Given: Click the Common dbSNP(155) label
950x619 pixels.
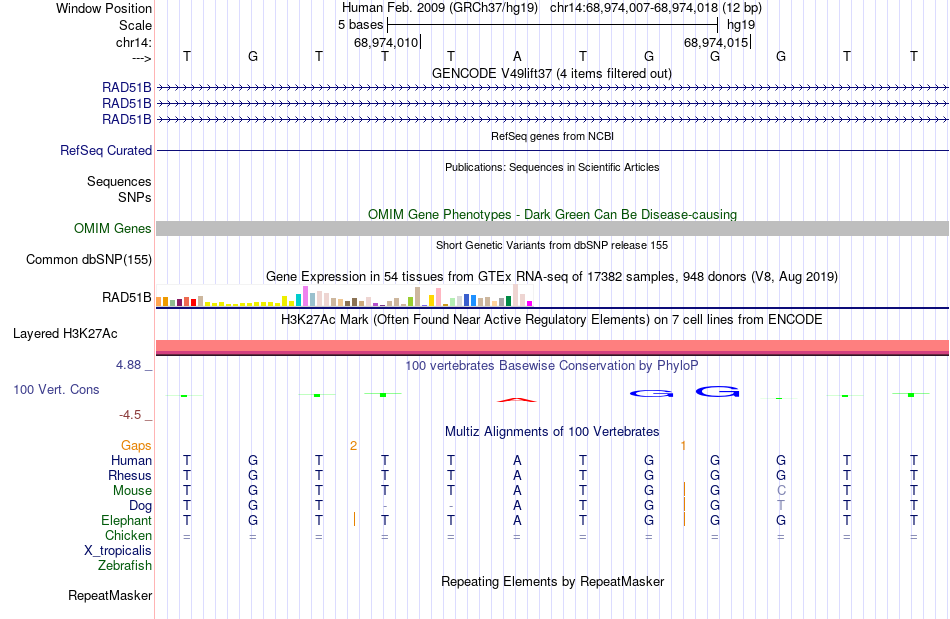Looking at the screenshot, I should tap(88, 259).
